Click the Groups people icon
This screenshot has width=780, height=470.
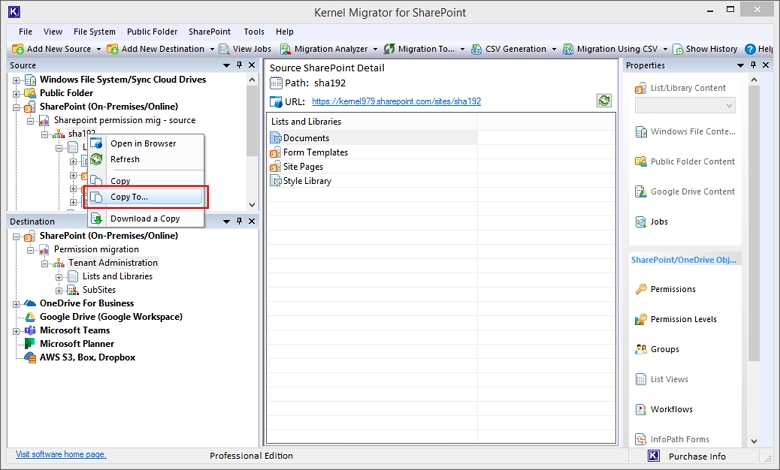click(x=641, y=349)
